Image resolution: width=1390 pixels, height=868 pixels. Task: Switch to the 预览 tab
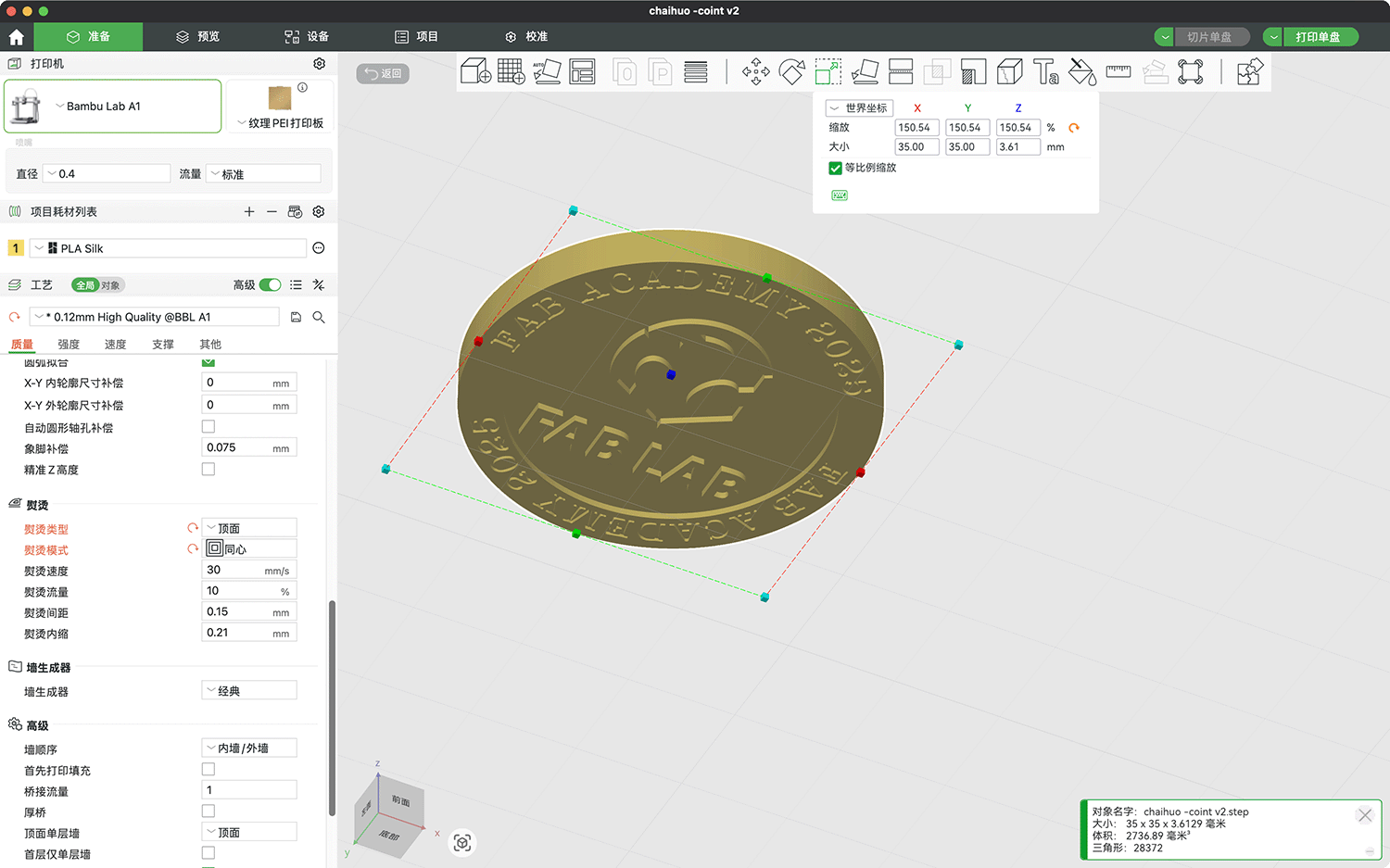point(197,37)
